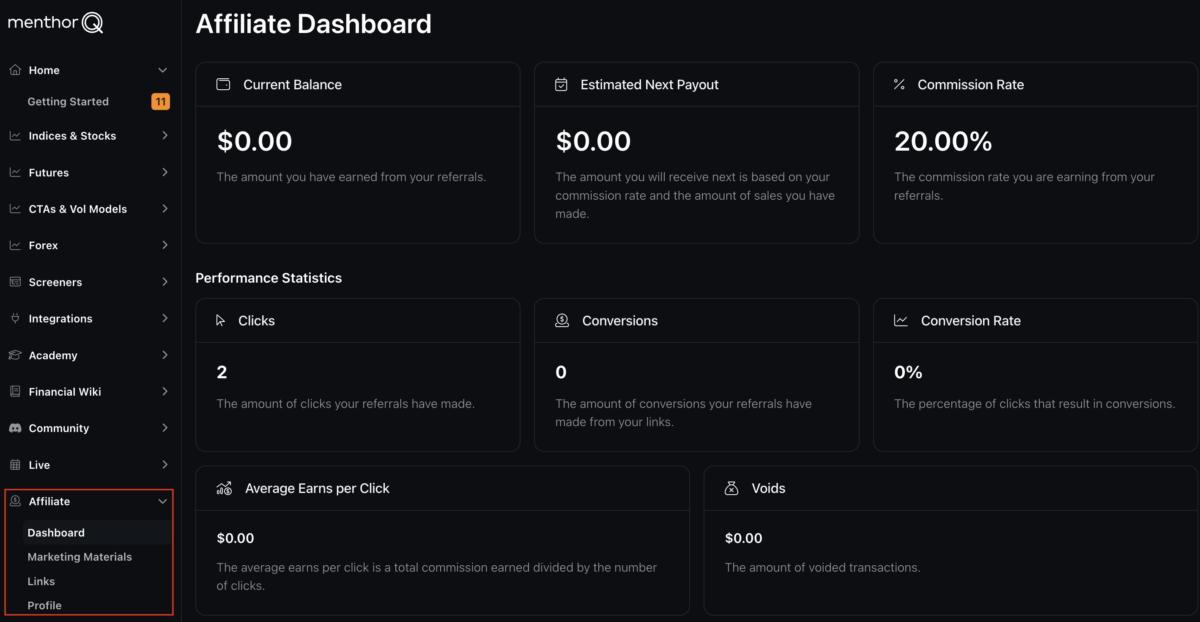The image size is (1200, 622).
Task: Click the Conversion Rate chart icon
Action: coord(901,320)
